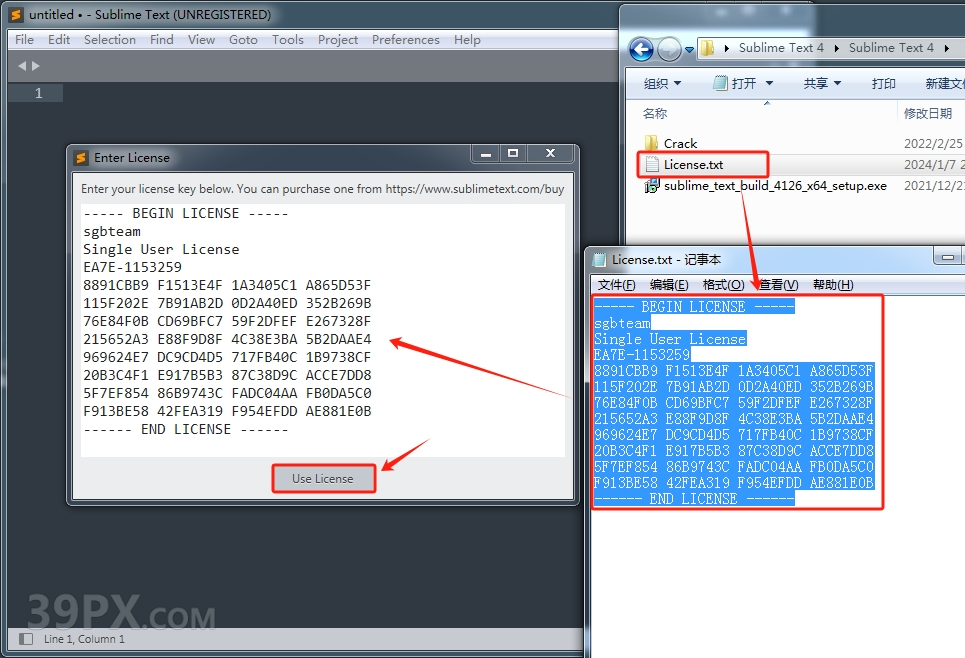Click the date 2024/1/7 of License.txt
This screenshot has height=658, width=965.
pos(934,164)
